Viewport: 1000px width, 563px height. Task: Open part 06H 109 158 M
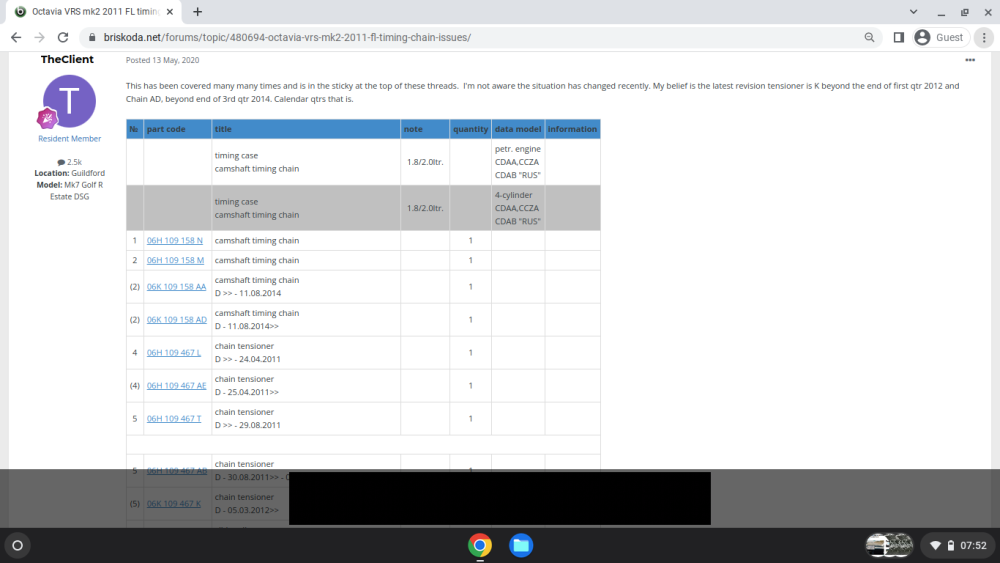click(x=175, y=260)
